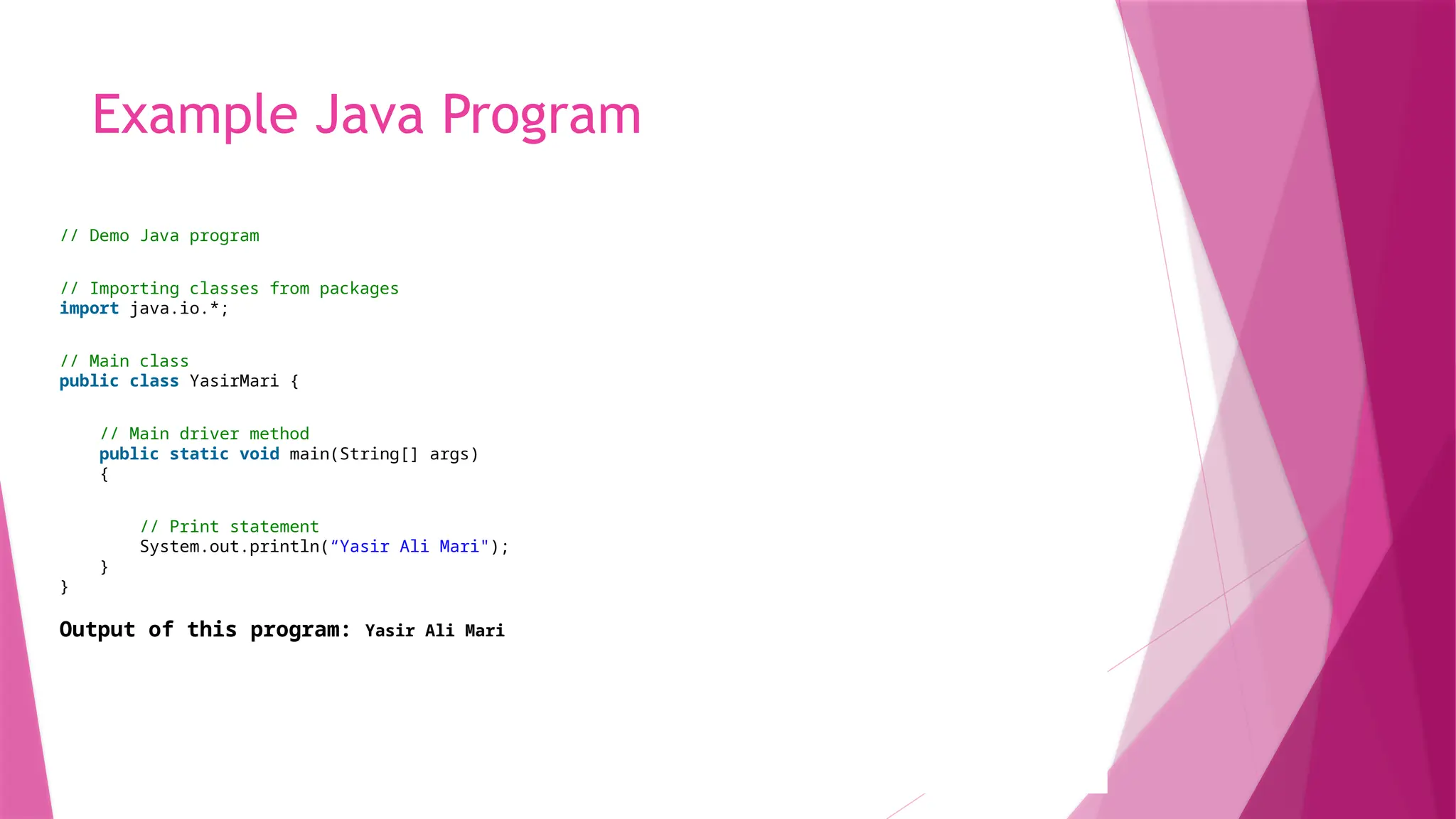Image resolution: width=1456 pixels, height=819 pixels.
Task: Click the Print statement comment
Action: click(x=229, y=527)
